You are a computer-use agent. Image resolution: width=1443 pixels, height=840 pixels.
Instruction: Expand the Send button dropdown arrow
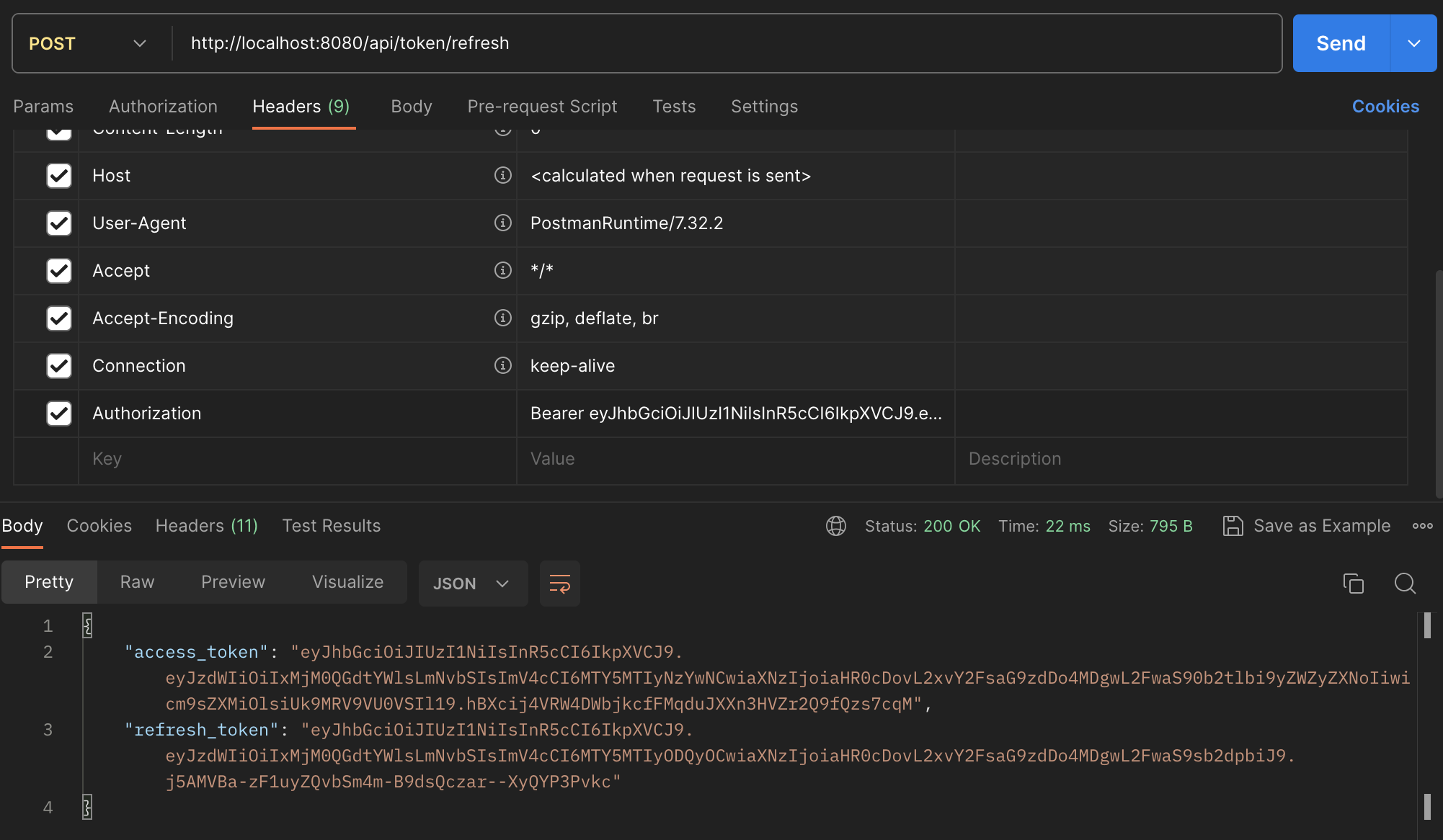point(1413,44)
